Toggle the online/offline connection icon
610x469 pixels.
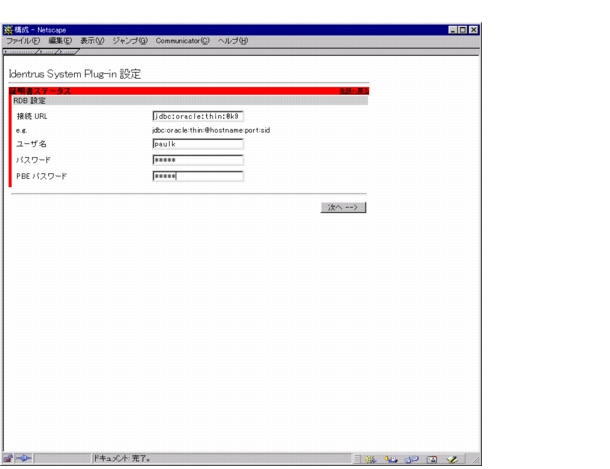tap(24, 458)
